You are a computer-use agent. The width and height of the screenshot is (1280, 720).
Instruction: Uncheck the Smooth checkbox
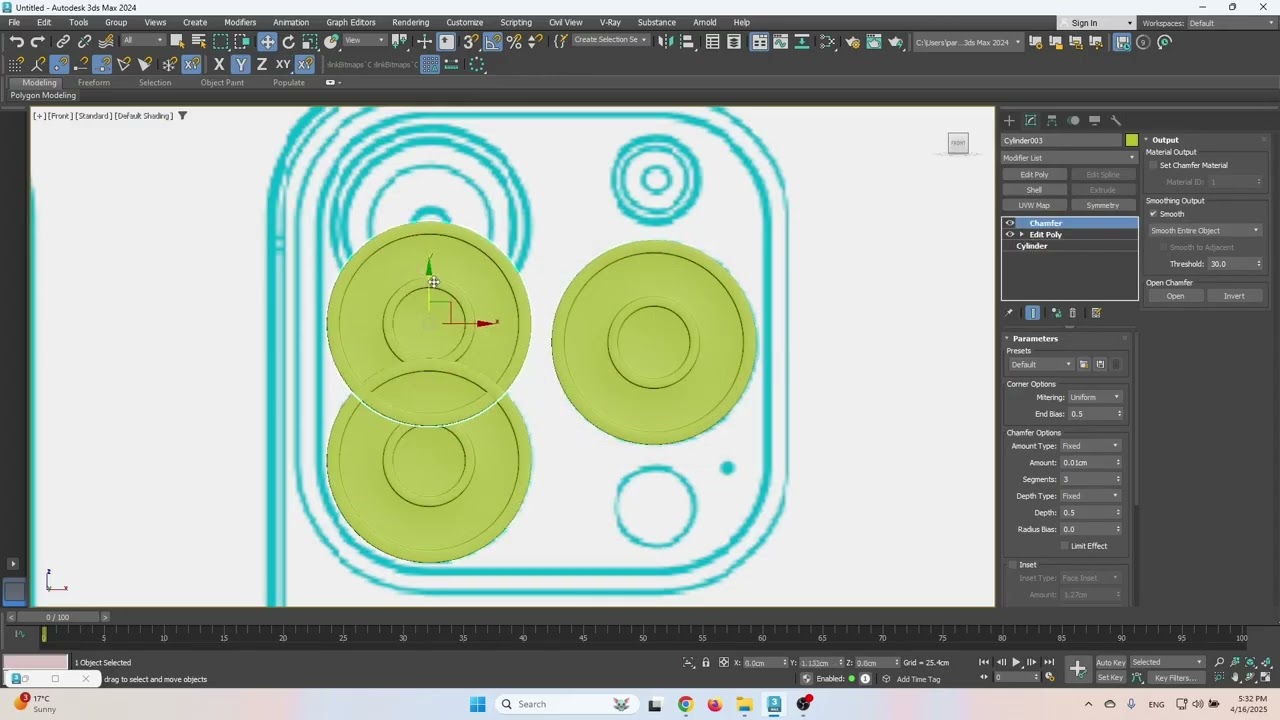pyautogui.click(x=1153, y=214)
